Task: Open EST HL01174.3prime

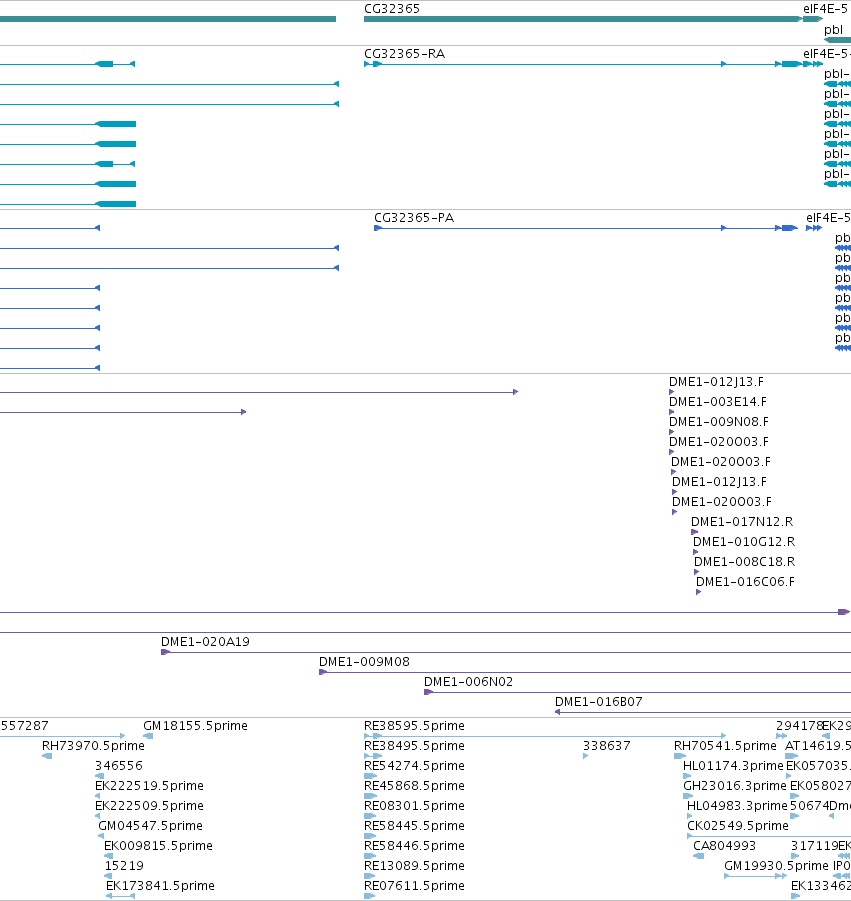Action: pyautogui.click(x=733, y=765)
